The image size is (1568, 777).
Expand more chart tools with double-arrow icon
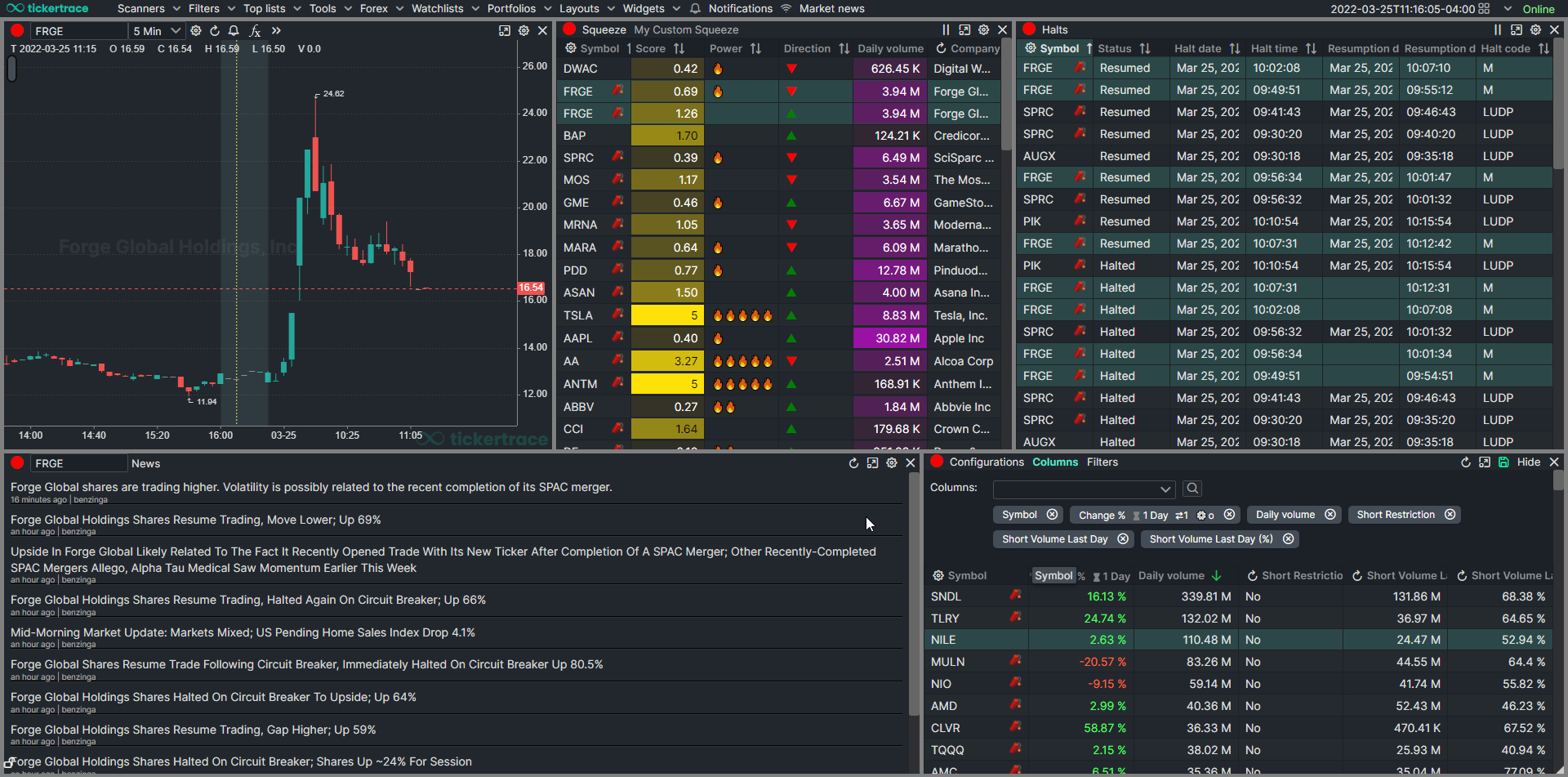point(276,31)
